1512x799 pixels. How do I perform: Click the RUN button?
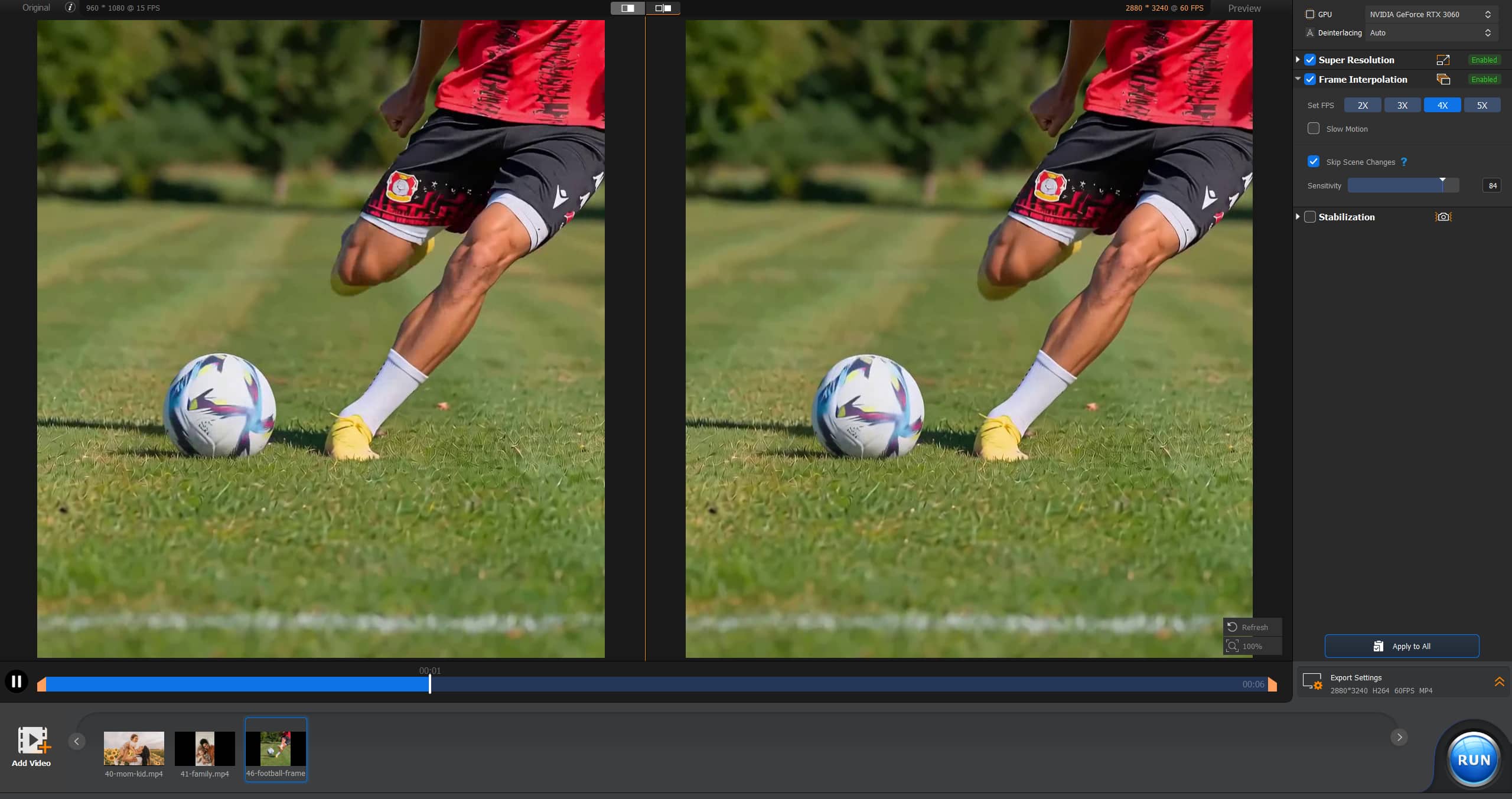point(1474,759)
